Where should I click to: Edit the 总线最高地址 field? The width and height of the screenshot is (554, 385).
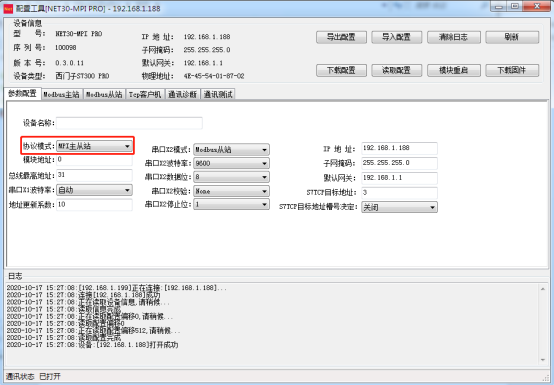pos(94,175)
